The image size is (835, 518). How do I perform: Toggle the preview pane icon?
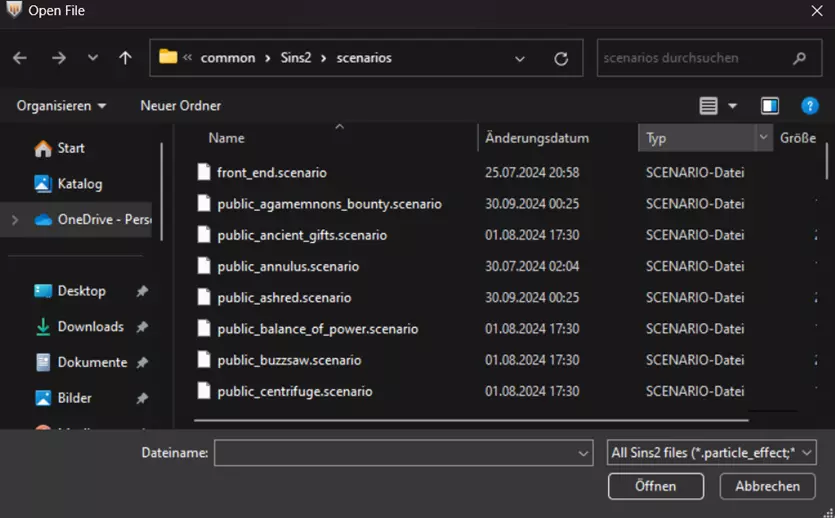pyautogui.click(x=770, y=106)
